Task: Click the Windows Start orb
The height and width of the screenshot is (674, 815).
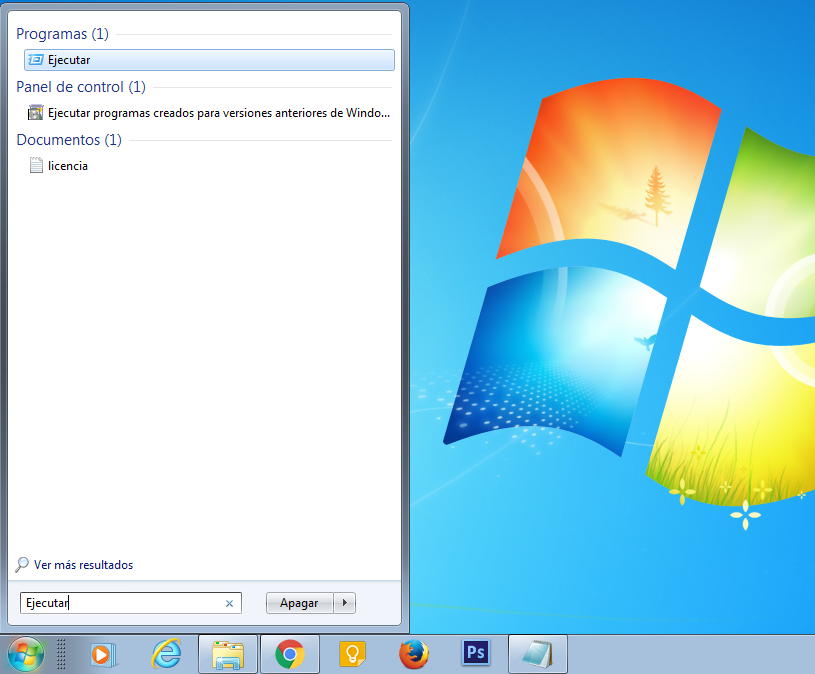Action: pos(25,654)
